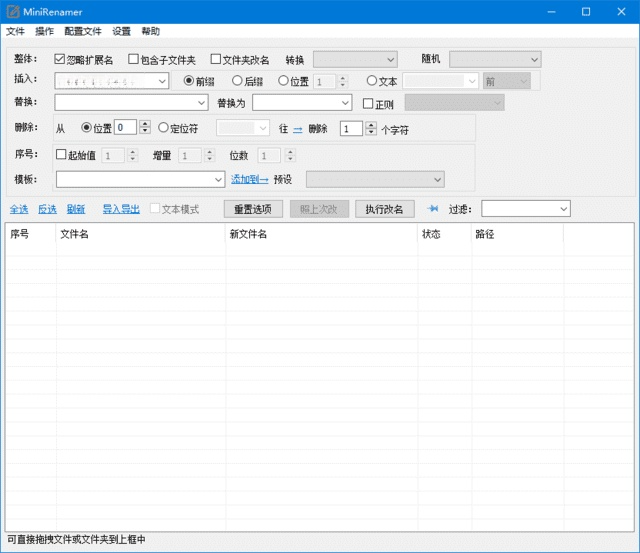Increase the 删除 position value stepper
Viewport: 640px width, 553px height.
pyautogui.click(x=145, y=124)
